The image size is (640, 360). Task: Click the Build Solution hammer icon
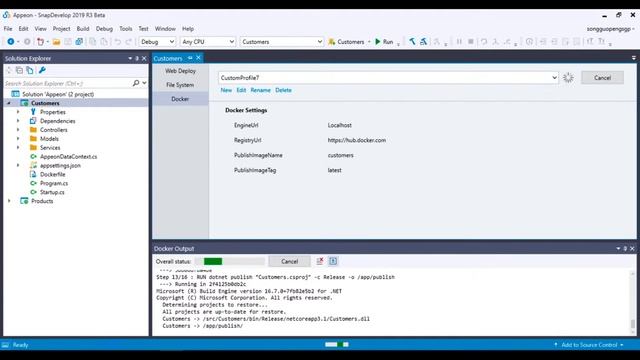click(412, 42)
